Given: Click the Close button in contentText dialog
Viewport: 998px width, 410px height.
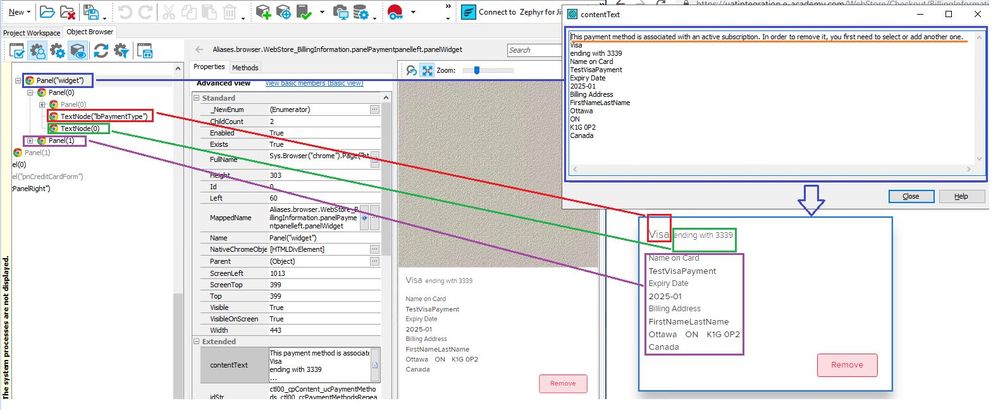Looking at the screenshot, I should [x=911, y=196].
